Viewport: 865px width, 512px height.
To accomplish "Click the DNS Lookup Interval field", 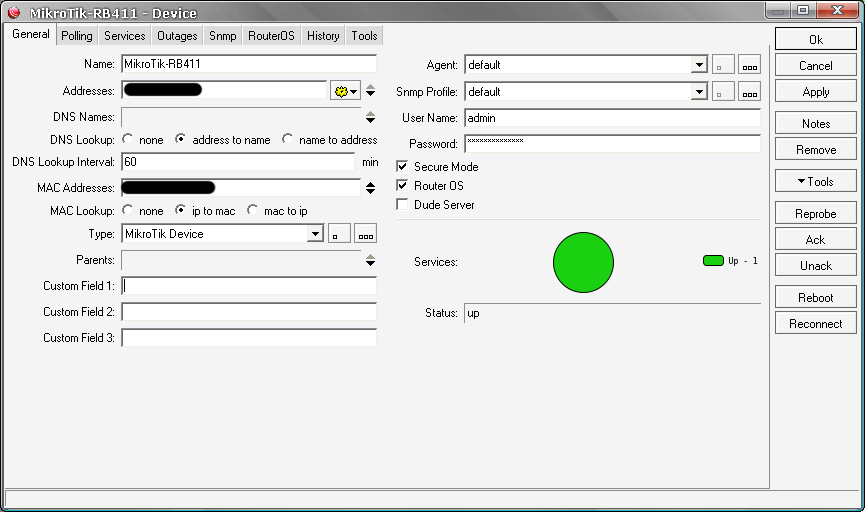I will 238,162.
